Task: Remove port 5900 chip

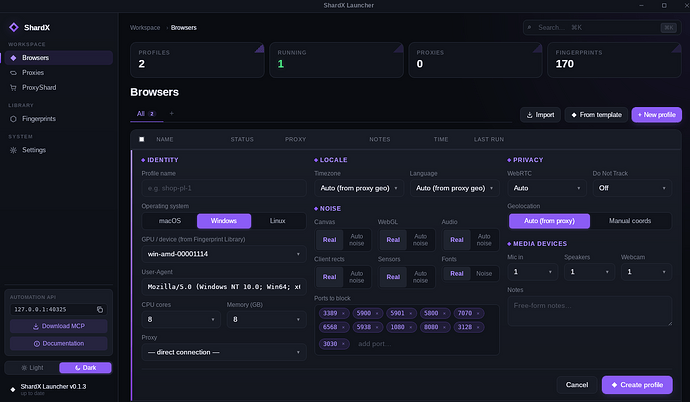Action: (x=377, y=313)
